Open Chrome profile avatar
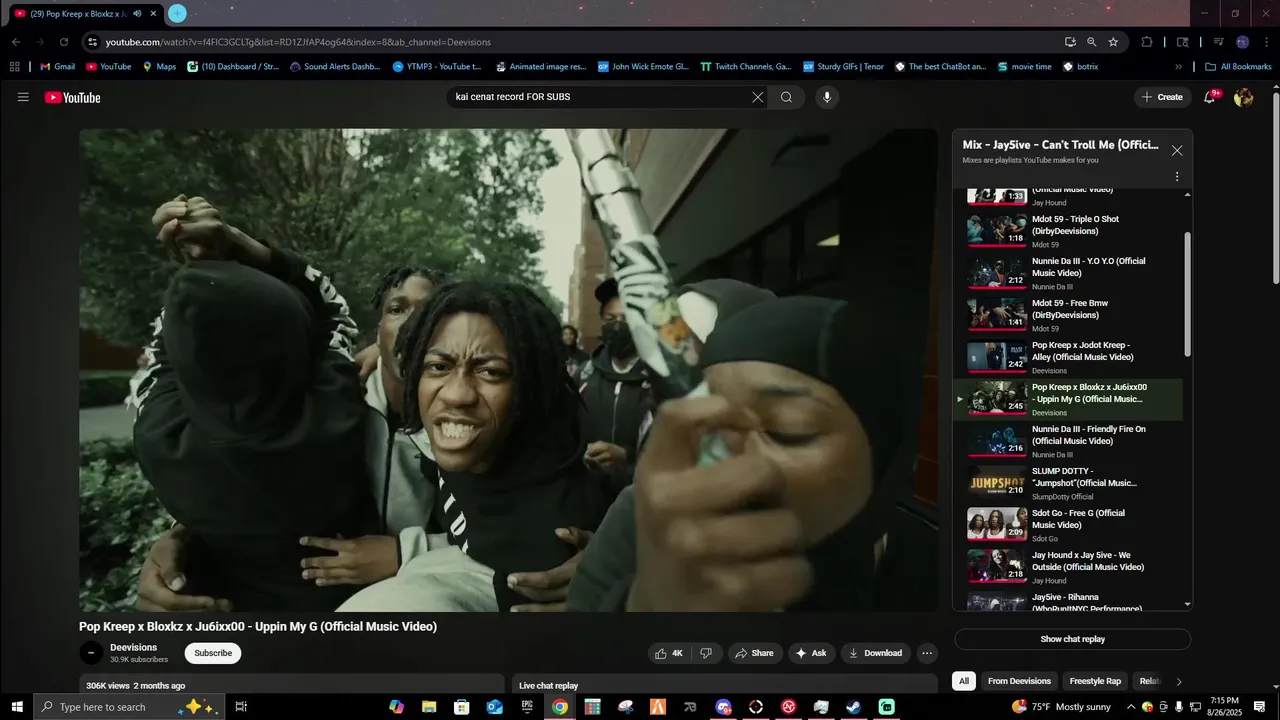 1243,42
